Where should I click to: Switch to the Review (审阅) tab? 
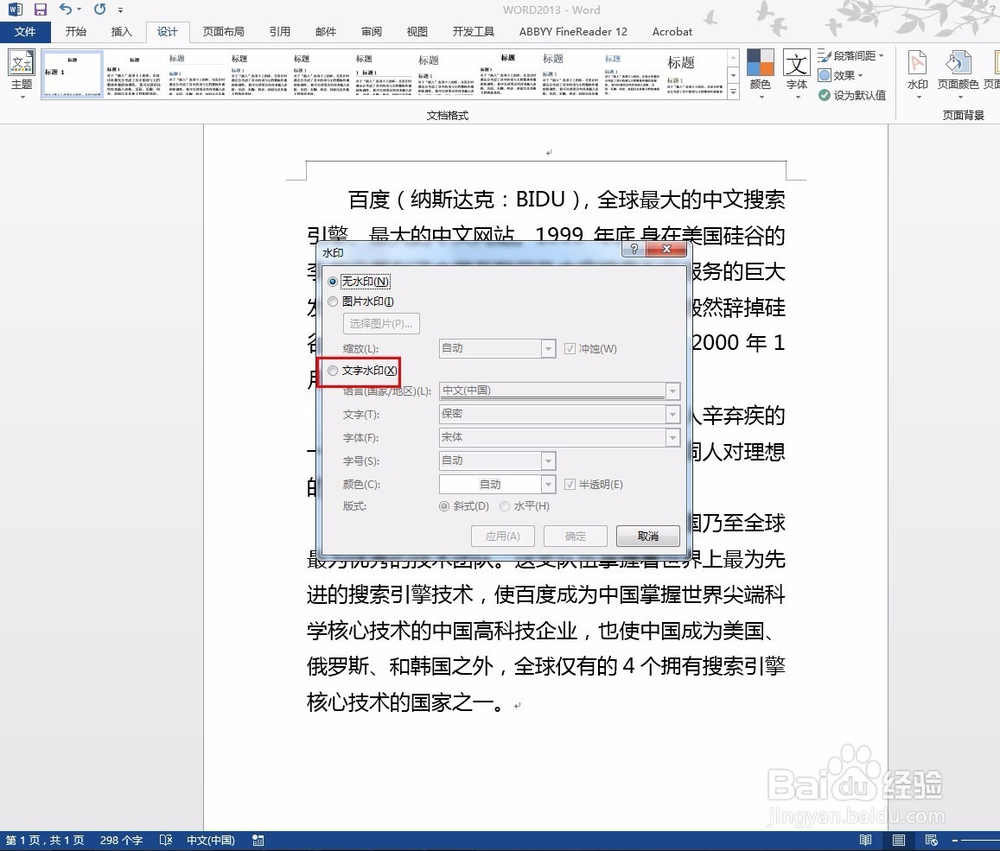[371, 31]
